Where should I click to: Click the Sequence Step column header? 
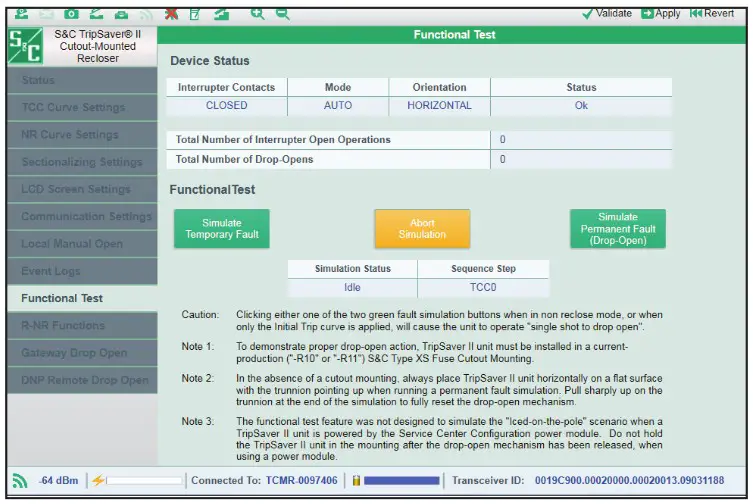483,269
